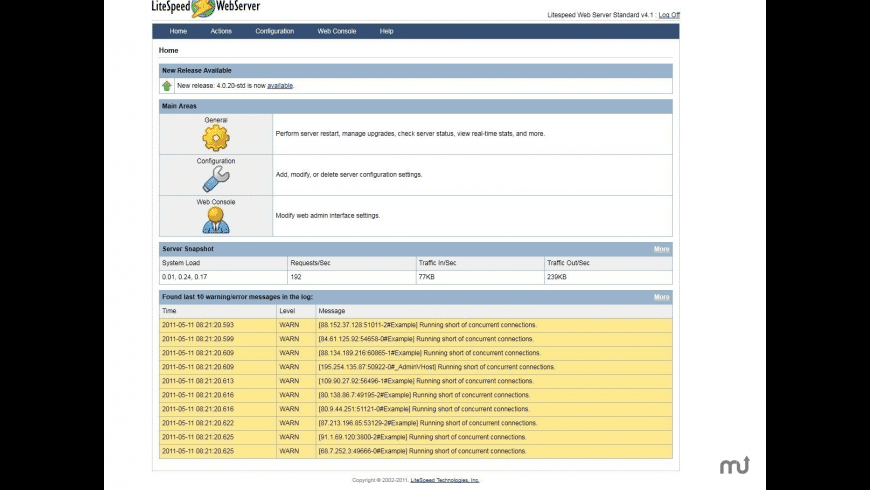Open the Configuration menu in navigation bar

[275, 31]
